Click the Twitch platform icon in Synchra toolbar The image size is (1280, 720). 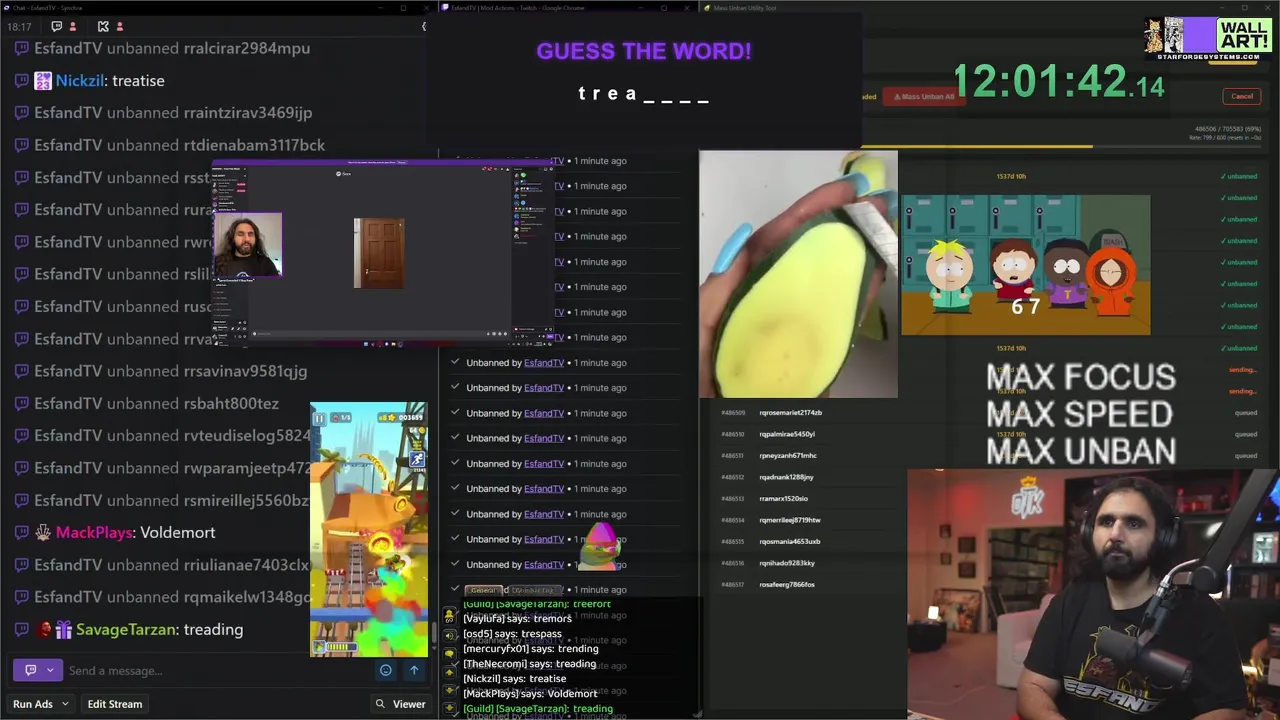(x=56, y=26)
